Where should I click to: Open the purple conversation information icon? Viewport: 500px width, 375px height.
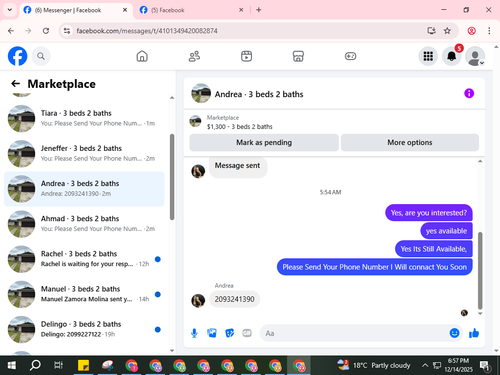pos(469,93)
